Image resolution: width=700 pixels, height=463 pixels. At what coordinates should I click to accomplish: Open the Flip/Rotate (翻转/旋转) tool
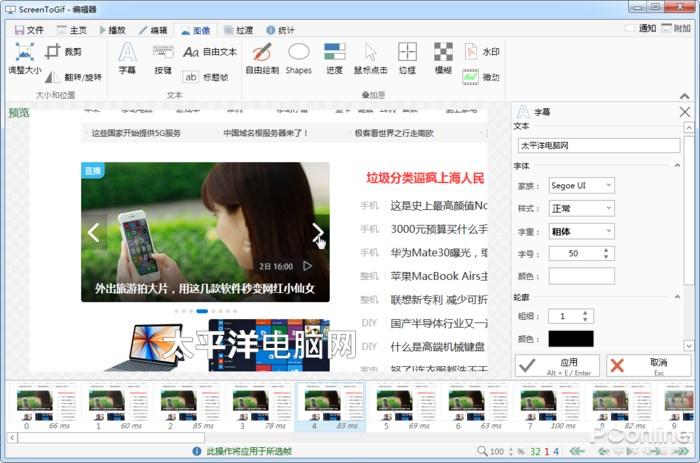coord(74,77)
